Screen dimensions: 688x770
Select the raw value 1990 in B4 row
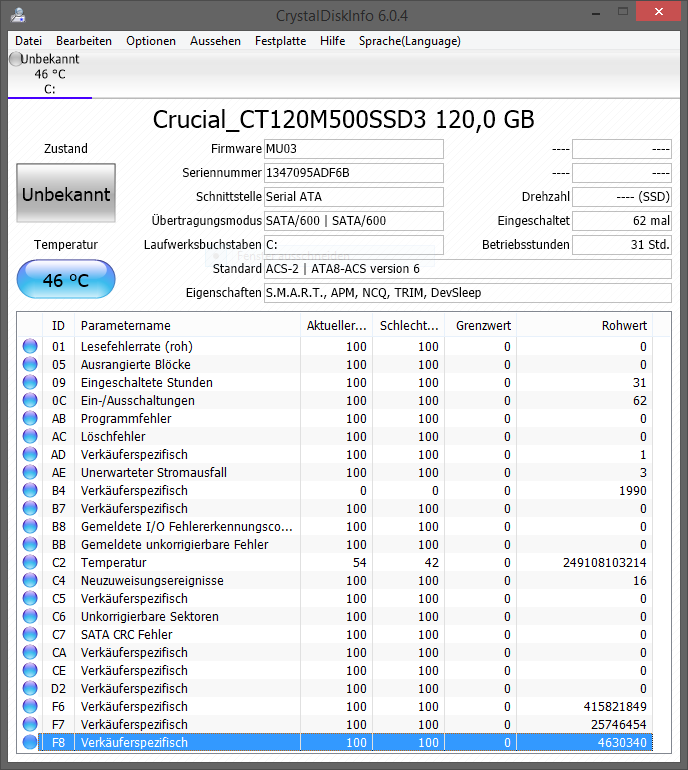633,491
